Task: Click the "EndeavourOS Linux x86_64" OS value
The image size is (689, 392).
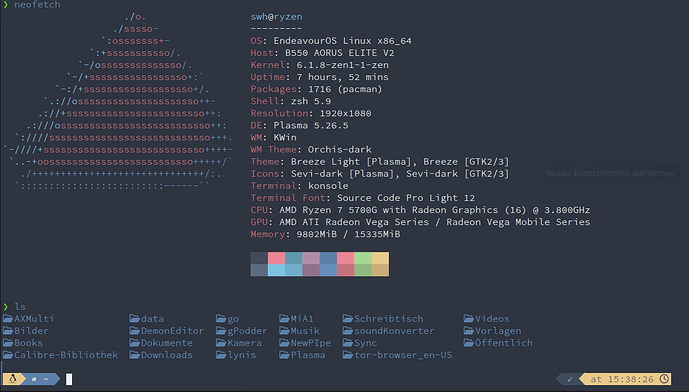Action: click(343, 41)
